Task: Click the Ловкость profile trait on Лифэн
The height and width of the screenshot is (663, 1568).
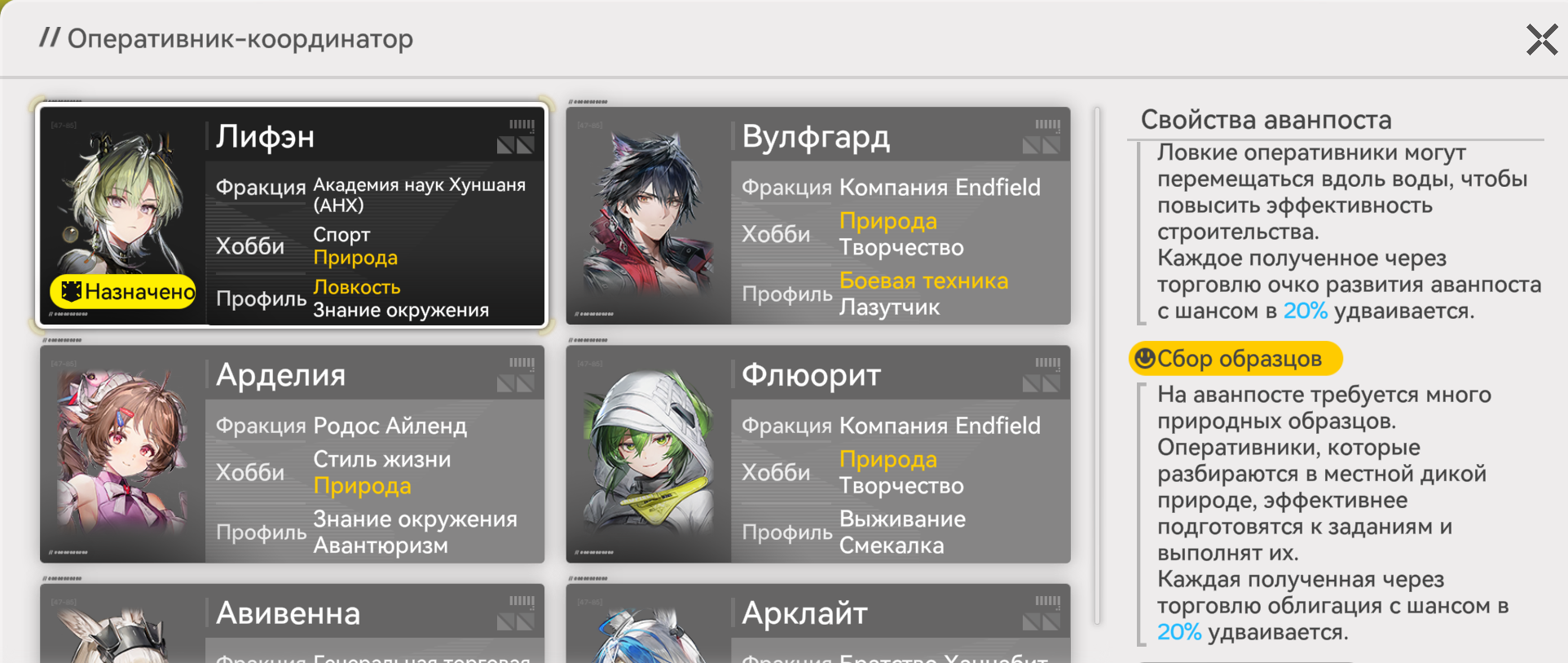Action: click(x=357, y=287)
